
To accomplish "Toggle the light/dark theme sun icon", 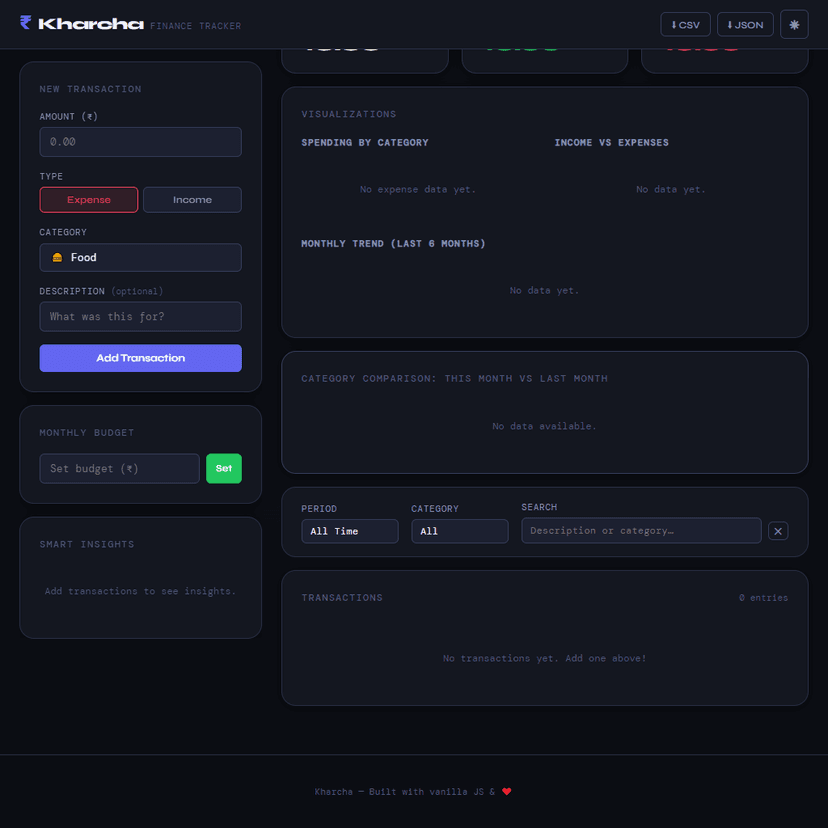I will pos(794,25).
